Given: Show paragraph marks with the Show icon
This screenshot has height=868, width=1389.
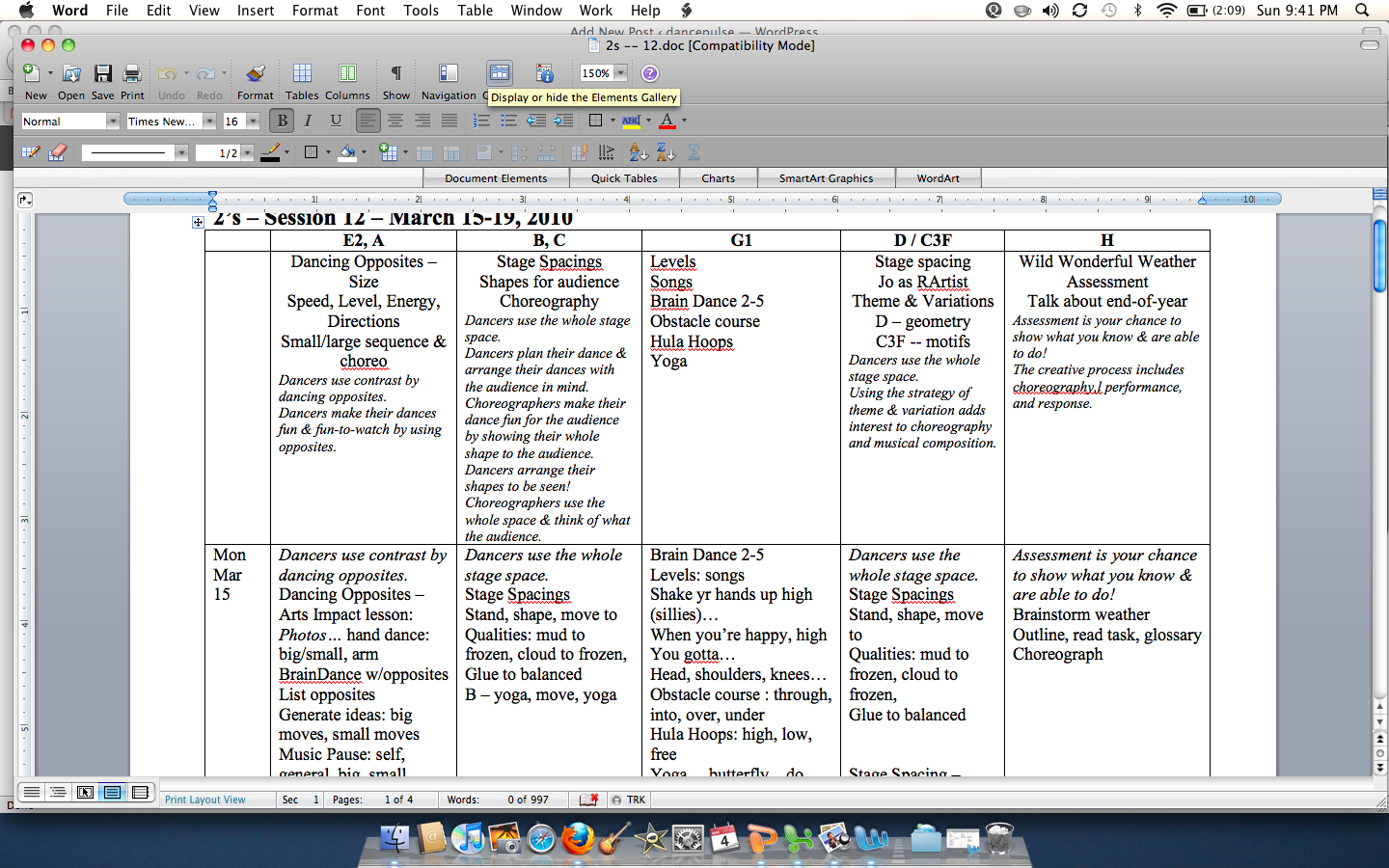Looking at the screenshot, I should (x=395, y=73).
